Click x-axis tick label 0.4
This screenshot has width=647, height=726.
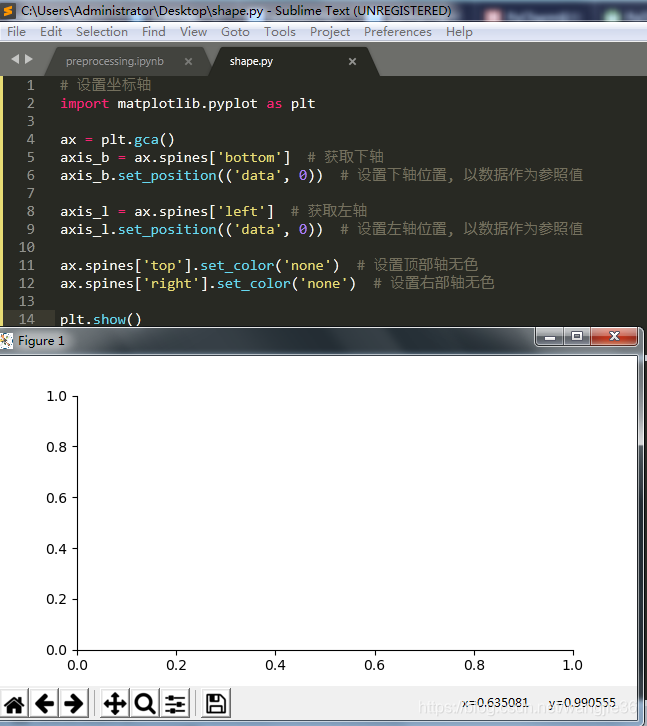click(275, 665)
